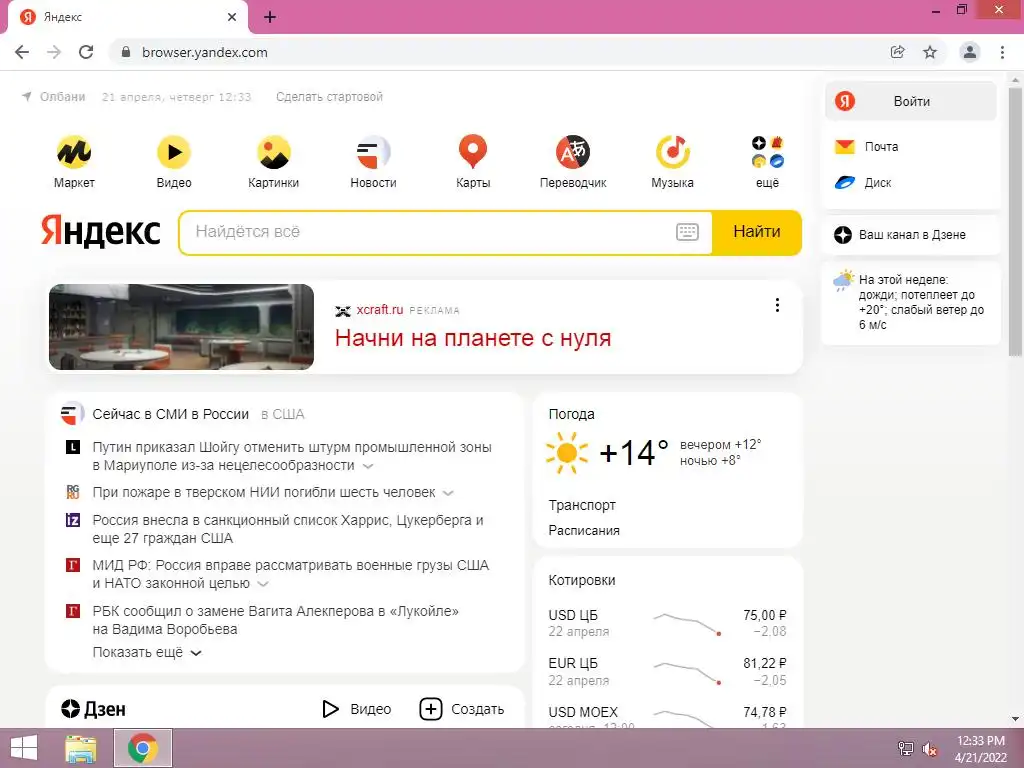Click inside the Найдётся всё search field
Screen dimensions: 1024x768
[431, 232]
